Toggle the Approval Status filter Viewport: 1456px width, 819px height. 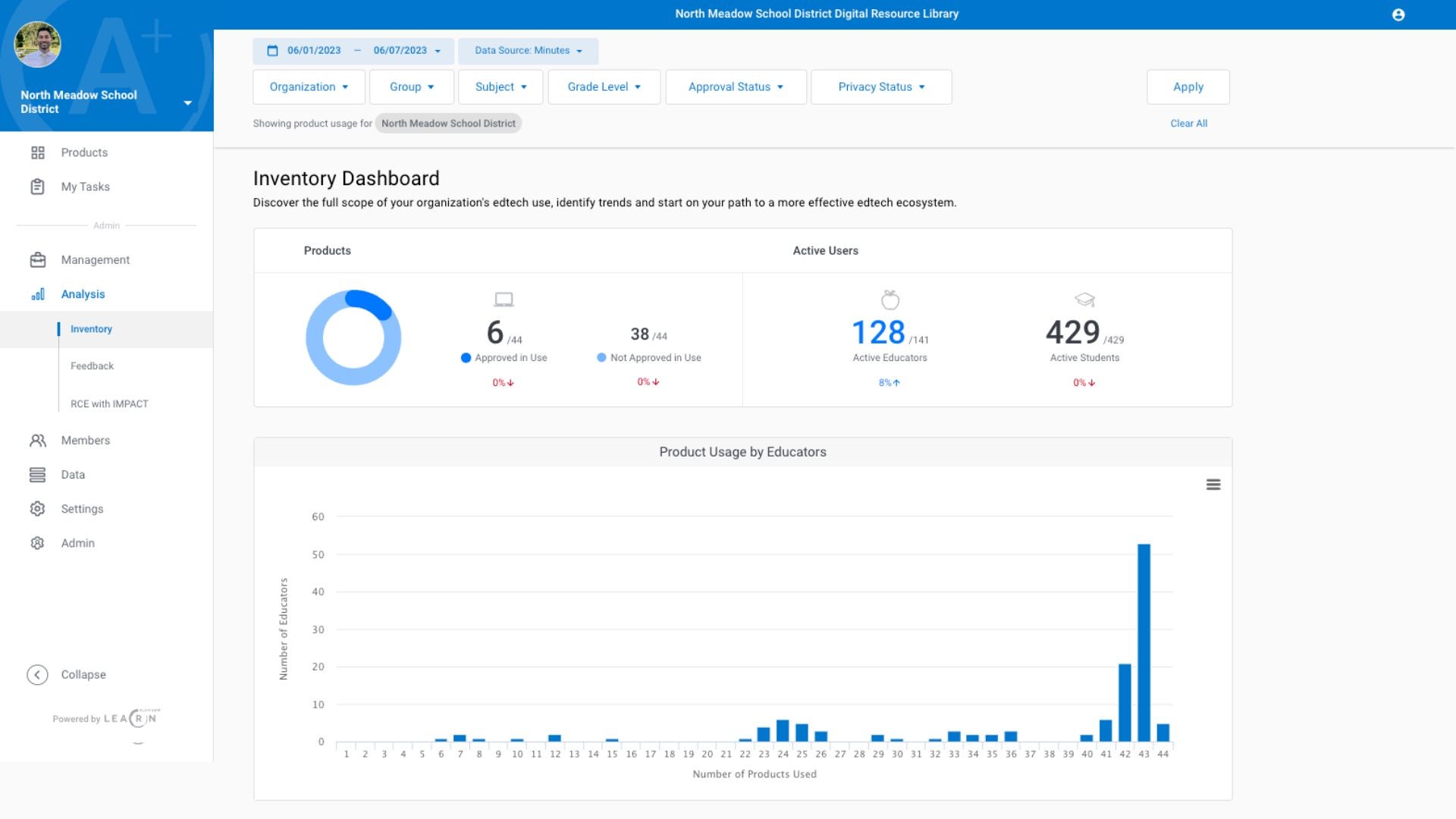coord(735,87)
